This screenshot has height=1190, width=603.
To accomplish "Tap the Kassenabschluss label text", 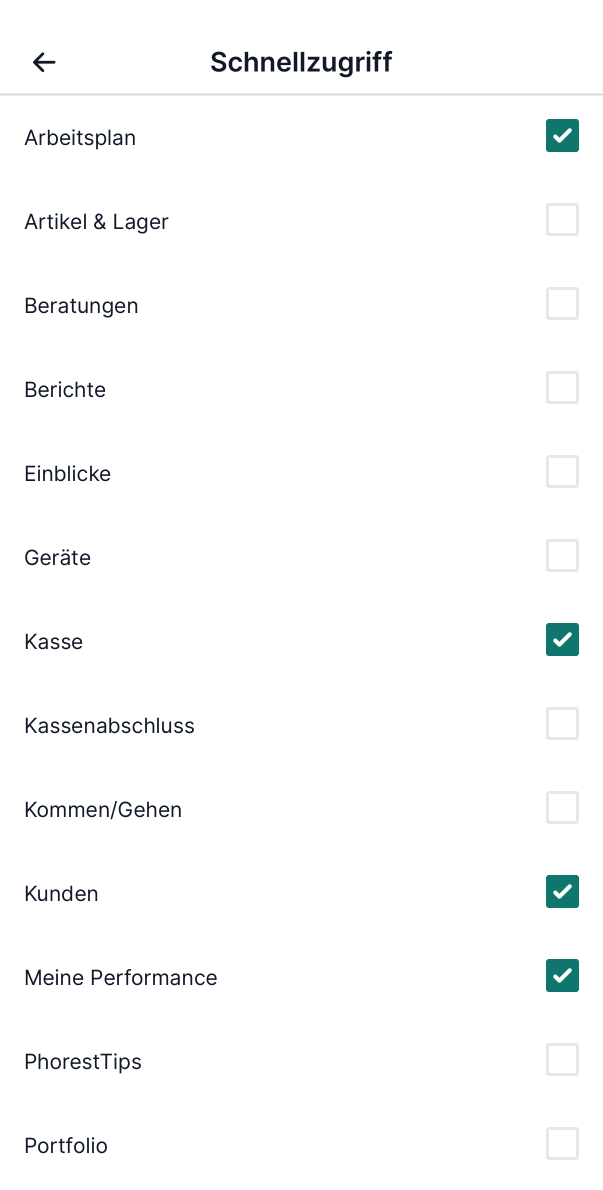I will [109, 726].
